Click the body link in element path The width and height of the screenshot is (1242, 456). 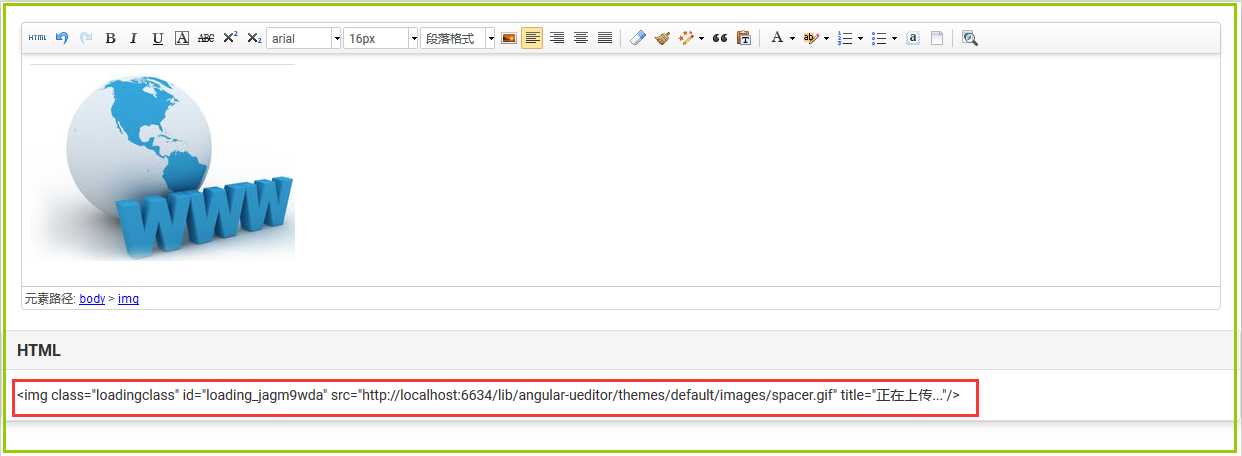pyautogui.click(x=92, y=298)
